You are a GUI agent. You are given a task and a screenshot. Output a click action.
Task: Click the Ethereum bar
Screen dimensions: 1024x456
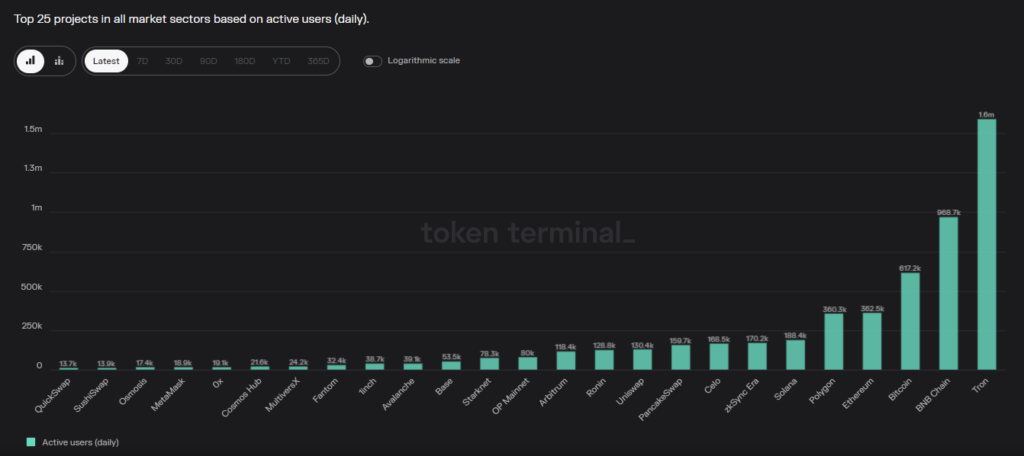pyautogui.click(x=872, y=342)
